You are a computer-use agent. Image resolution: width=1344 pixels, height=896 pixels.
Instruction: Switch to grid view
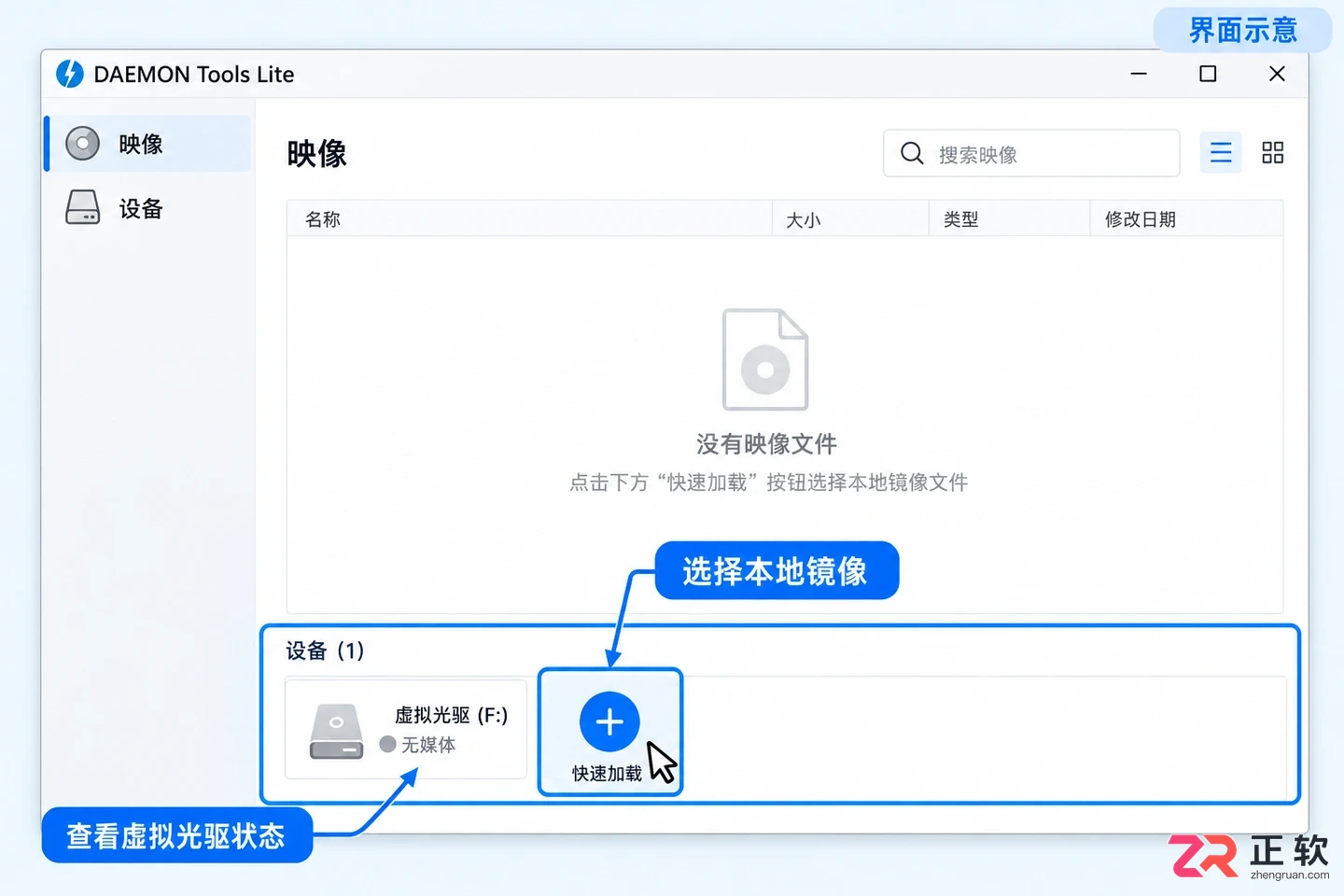coord(1273,152)
